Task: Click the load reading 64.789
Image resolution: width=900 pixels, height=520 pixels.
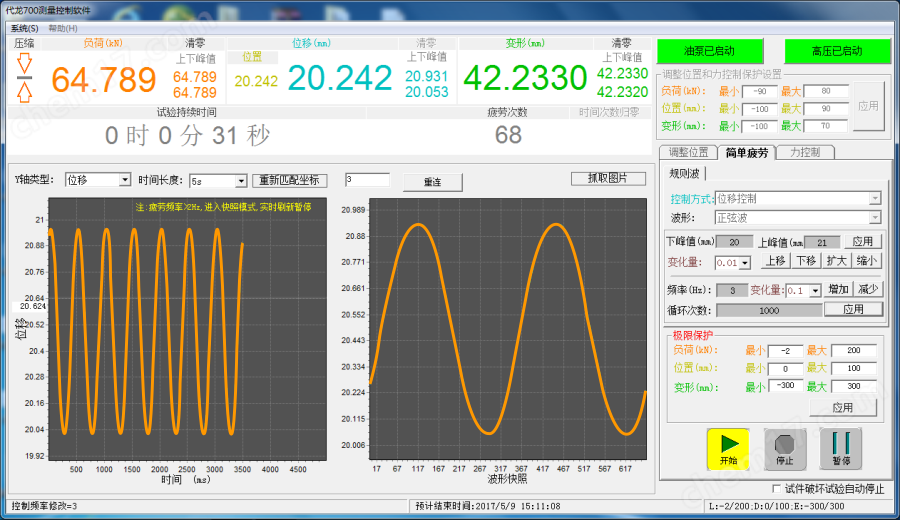Action: pyautogui.click(x=104, y=79)
